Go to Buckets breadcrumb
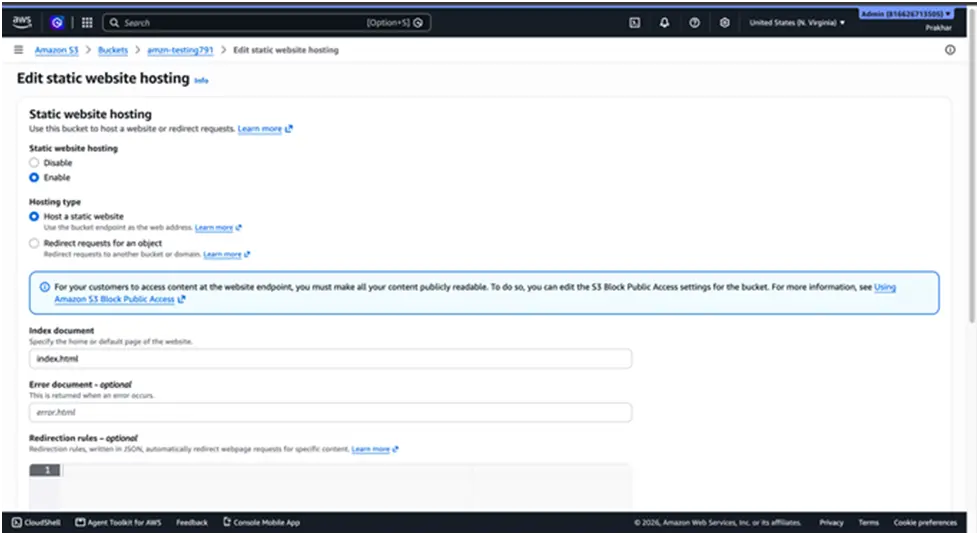 pos(112,50)
